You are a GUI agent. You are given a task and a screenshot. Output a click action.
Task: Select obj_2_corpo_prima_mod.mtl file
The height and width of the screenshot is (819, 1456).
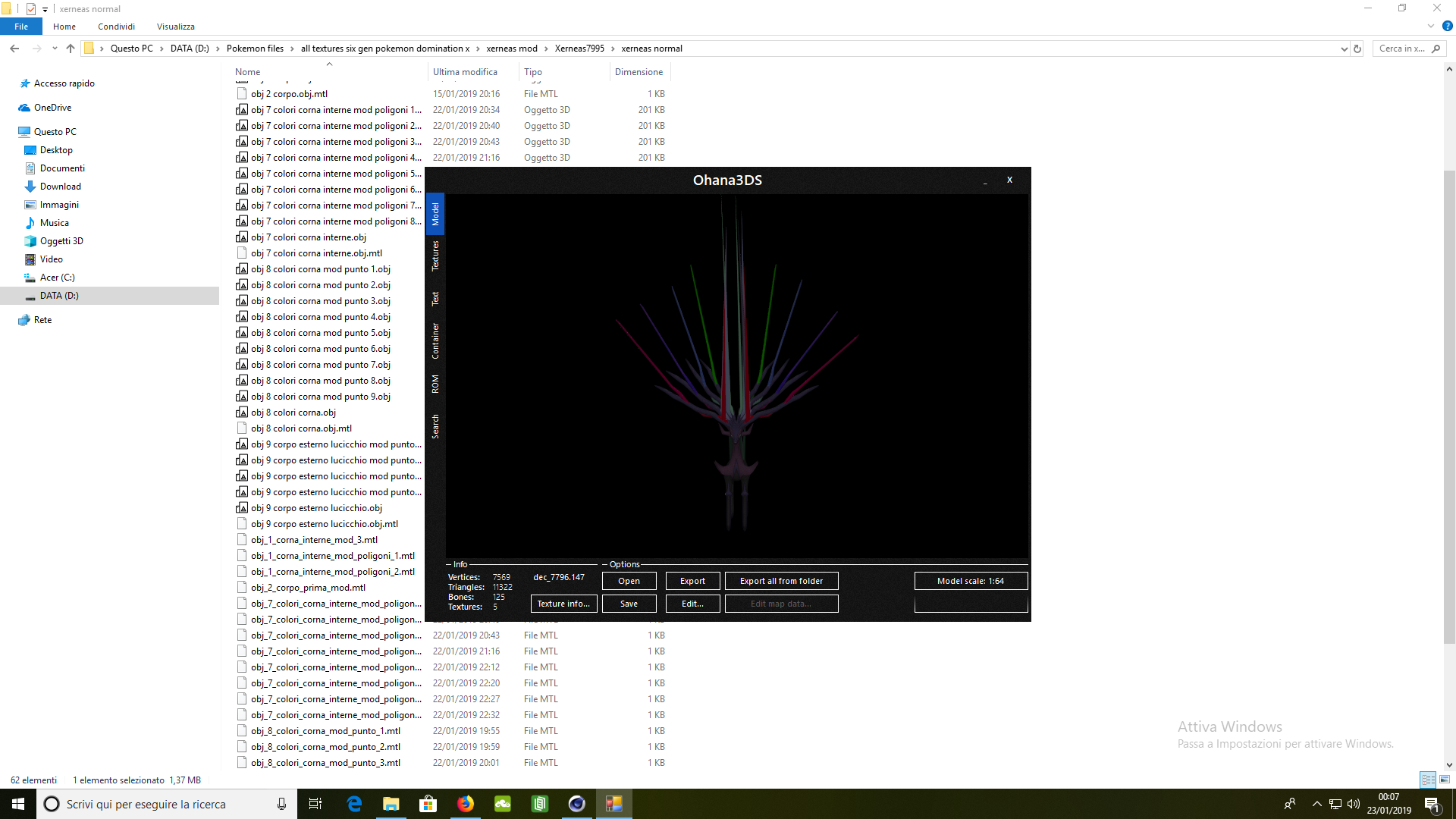click(x=308, y=588)
